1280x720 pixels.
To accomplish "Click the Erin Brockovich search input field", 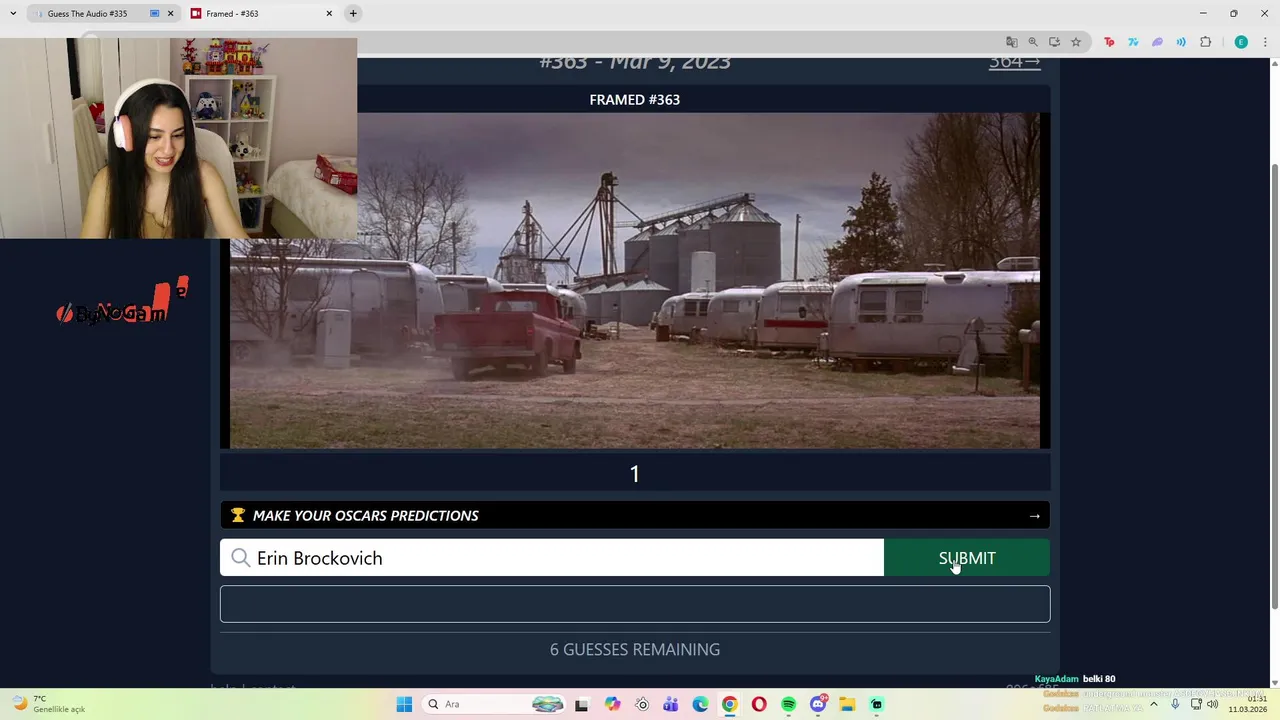I will [552, 558].
